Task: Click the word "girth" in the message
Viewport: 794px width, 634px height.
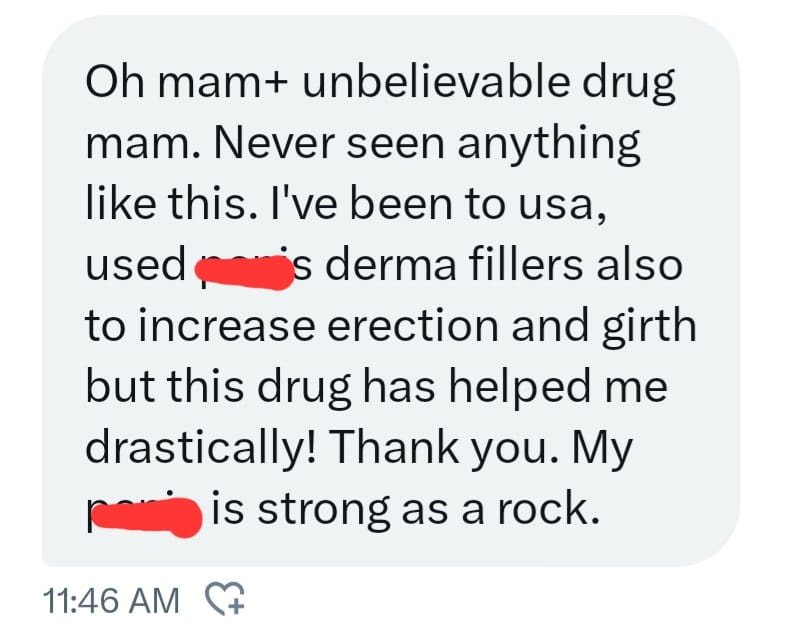Action: click(649, 329)
